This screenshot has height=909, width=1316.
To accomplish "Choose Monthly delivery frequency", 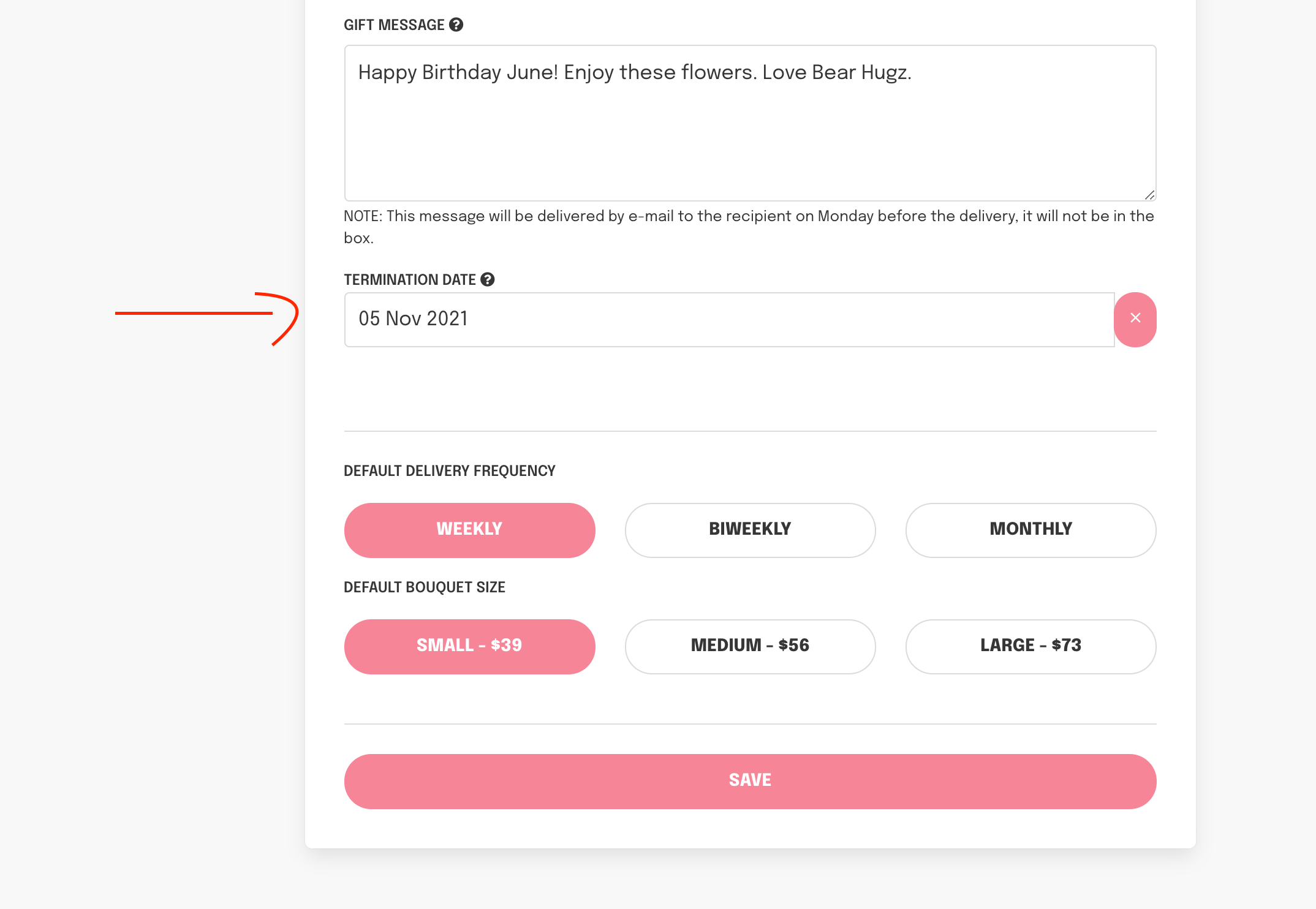I will [1030, 530].
